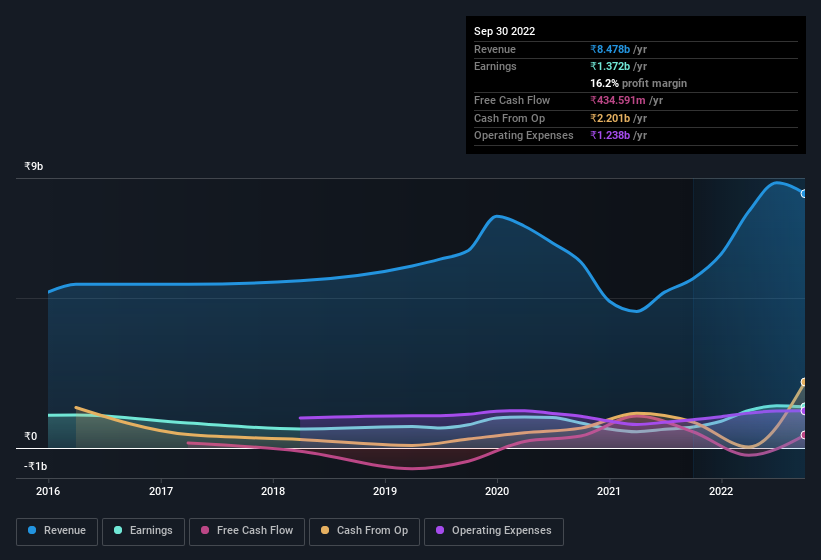The height and width of the screenshot is (560, 821).
Task: Click the ₹0 y-axis label
Action: point(30,436)
